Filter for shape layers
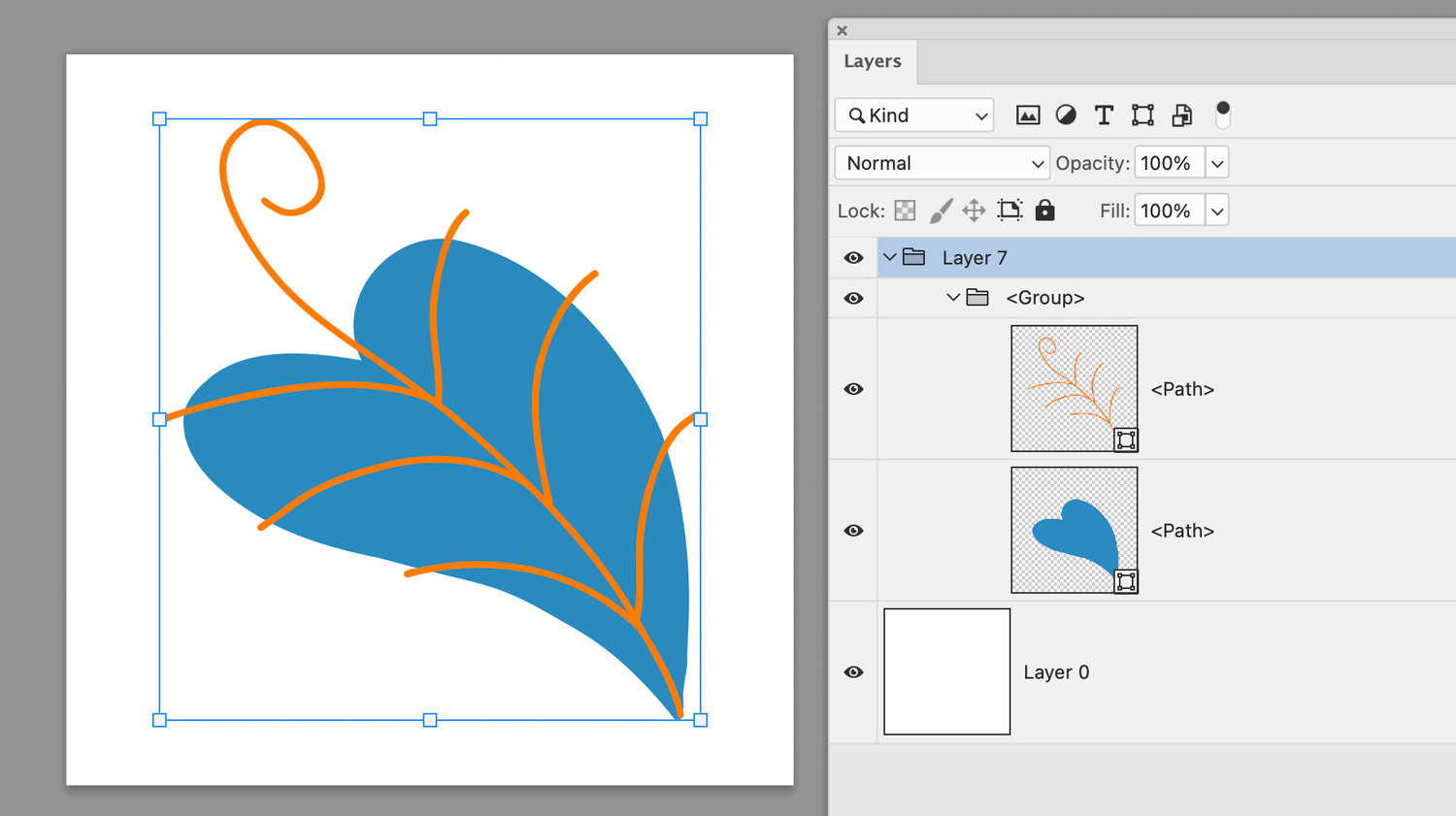 (1142, 114)
